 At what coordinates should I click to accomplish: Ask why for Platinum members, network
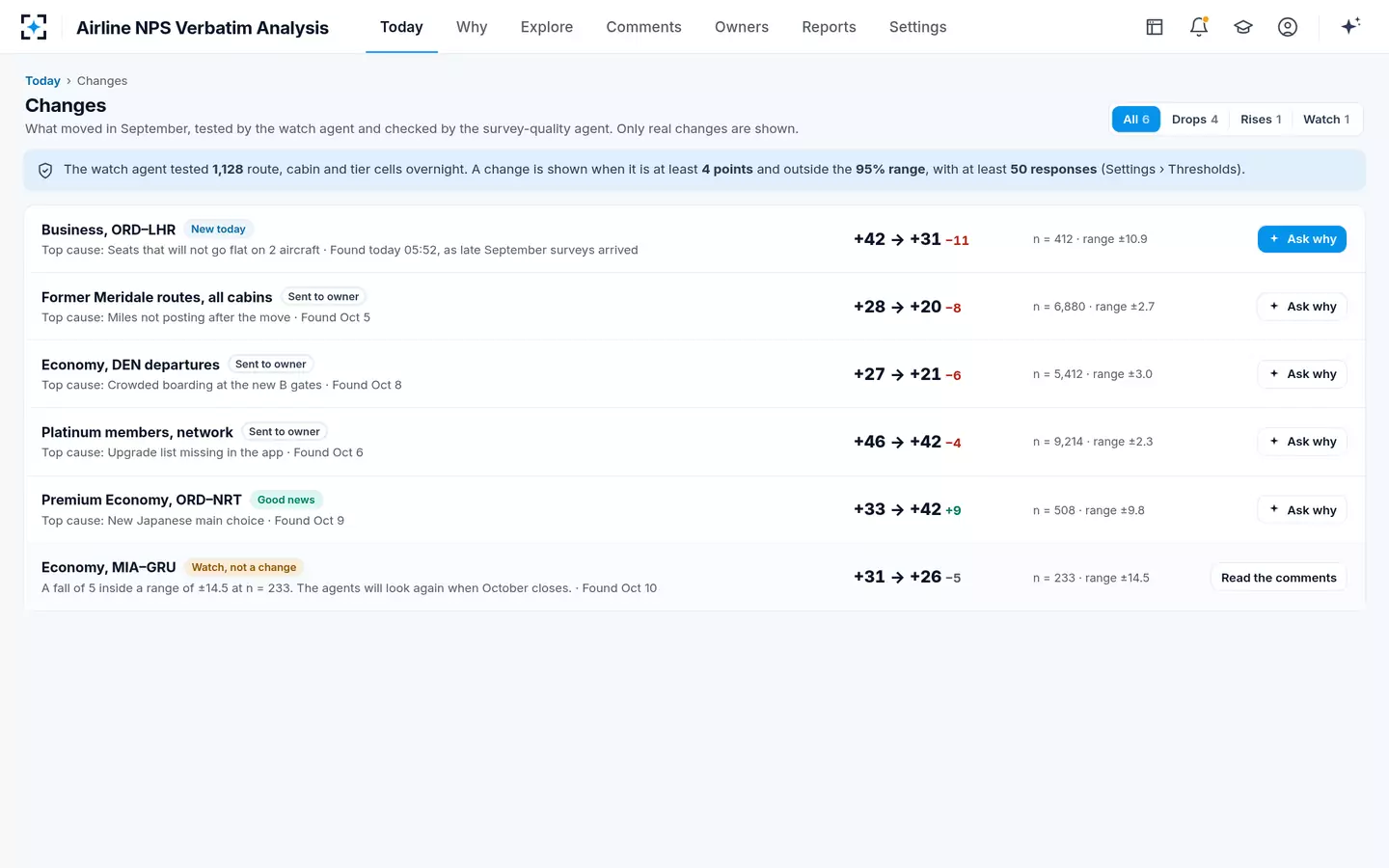(1301, 442)
